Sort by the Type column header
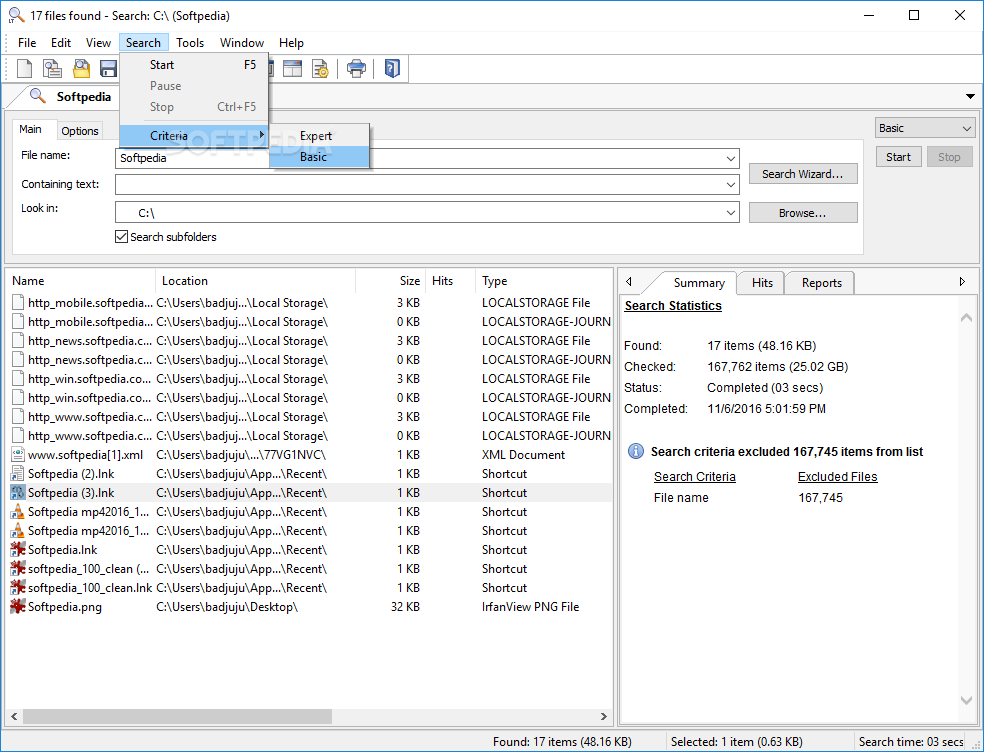 [x=543, y=281]
